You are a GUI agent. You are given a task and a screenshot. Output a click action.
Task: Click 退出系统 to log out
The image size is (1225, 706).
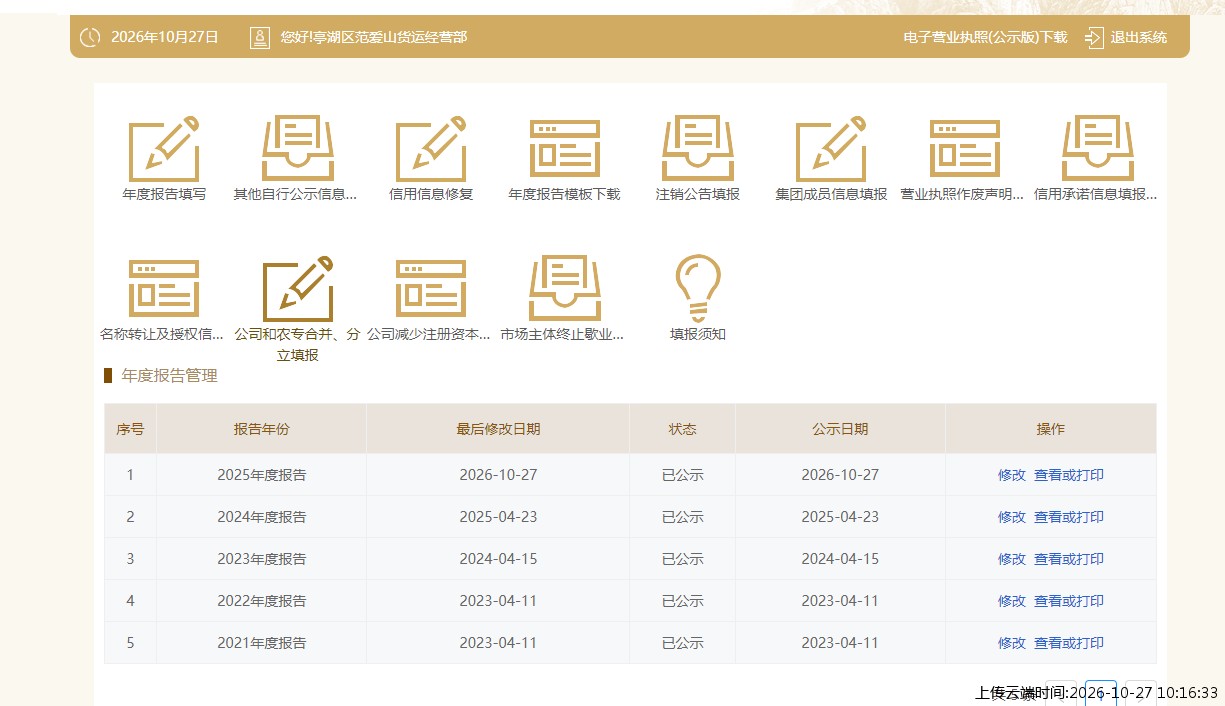coord(1138,37)
